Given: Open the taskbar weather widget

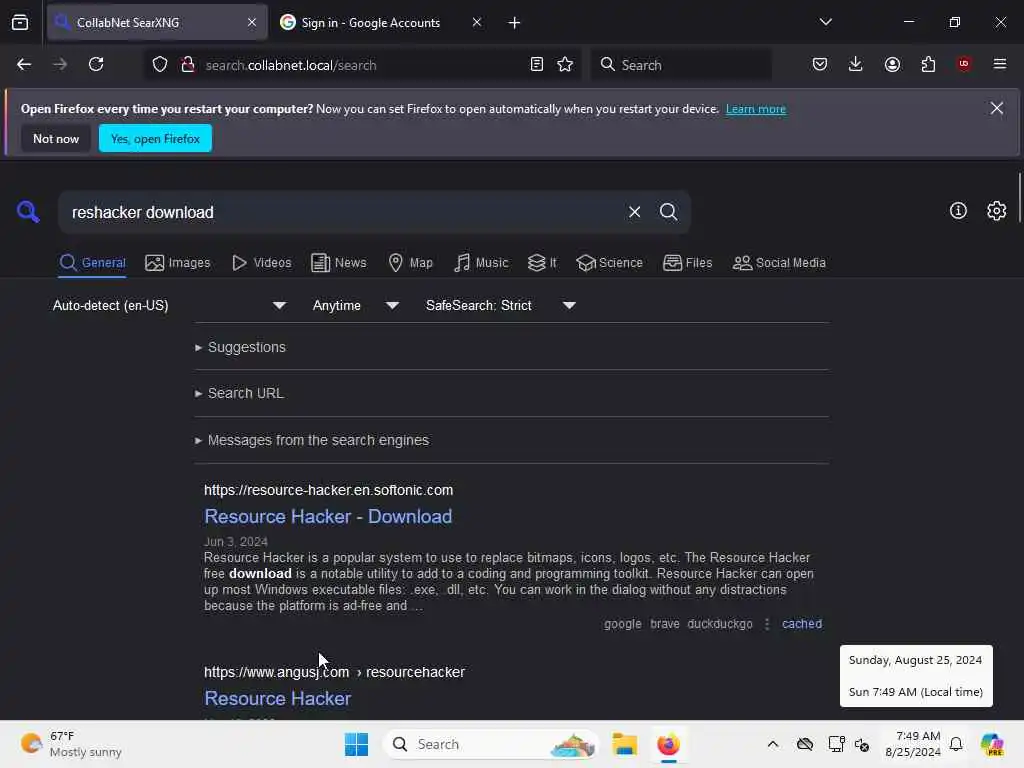Looking at the screenshot, I should click(x=71, y=744).
